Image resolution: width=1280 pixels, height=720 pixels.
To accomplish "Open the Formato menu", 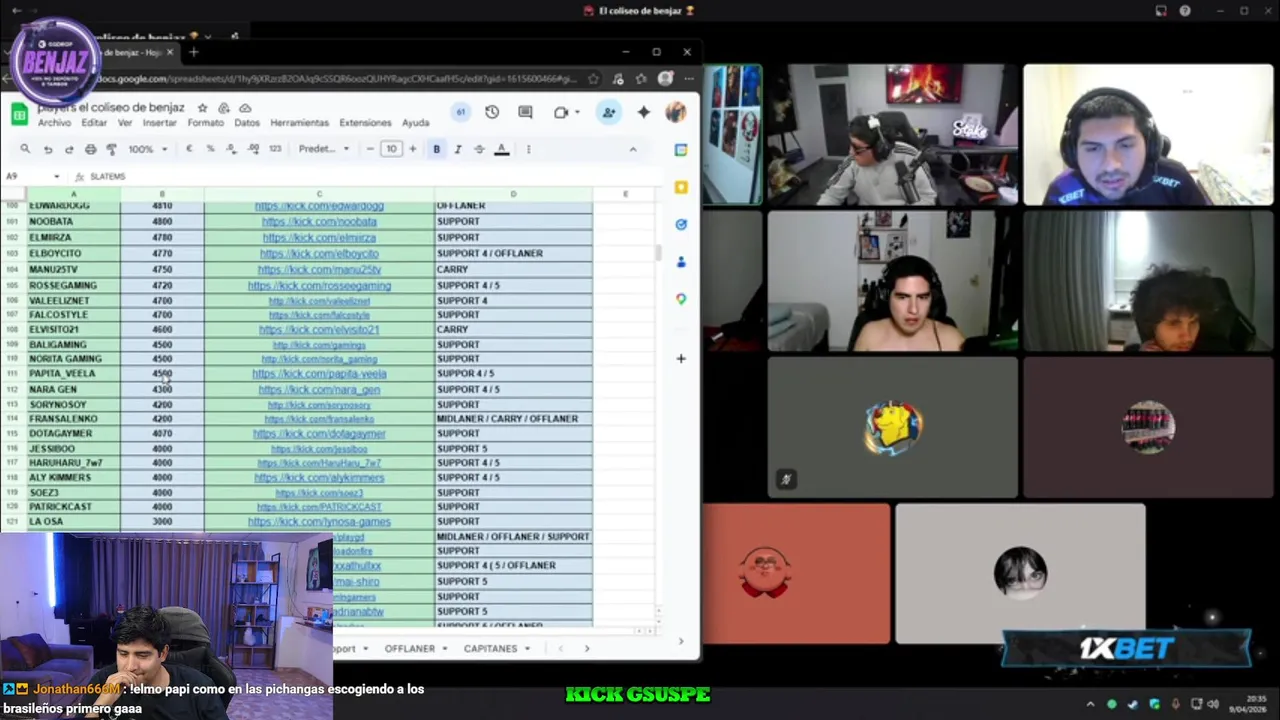I will [x=205, y=123].
